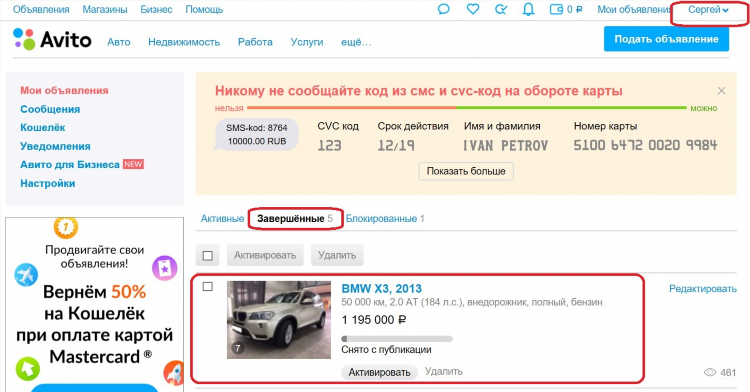
Task: Click Подать объявление button
Action: point(666,39)
